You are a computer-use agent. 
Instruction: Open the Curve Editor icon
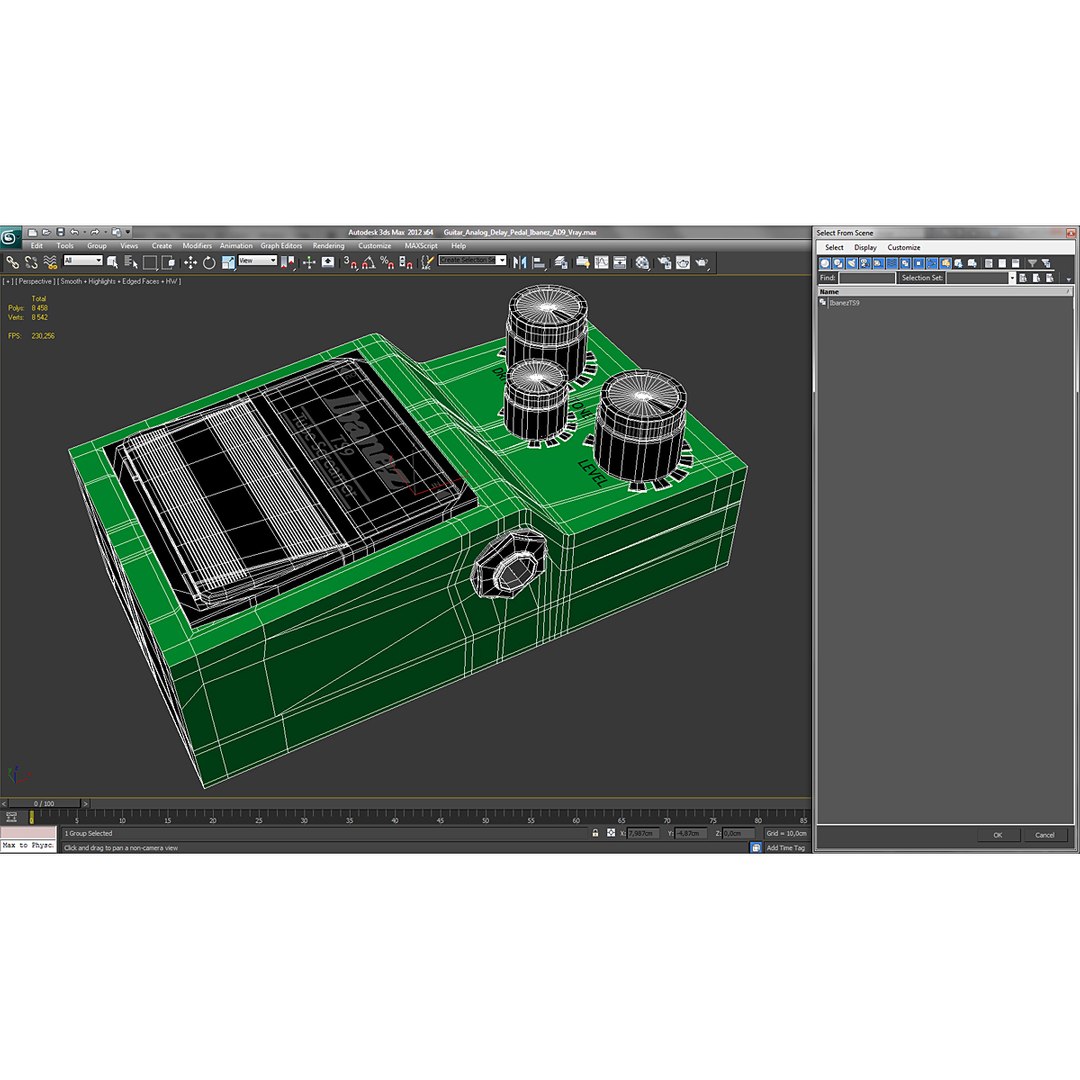[x=601, y=262]
